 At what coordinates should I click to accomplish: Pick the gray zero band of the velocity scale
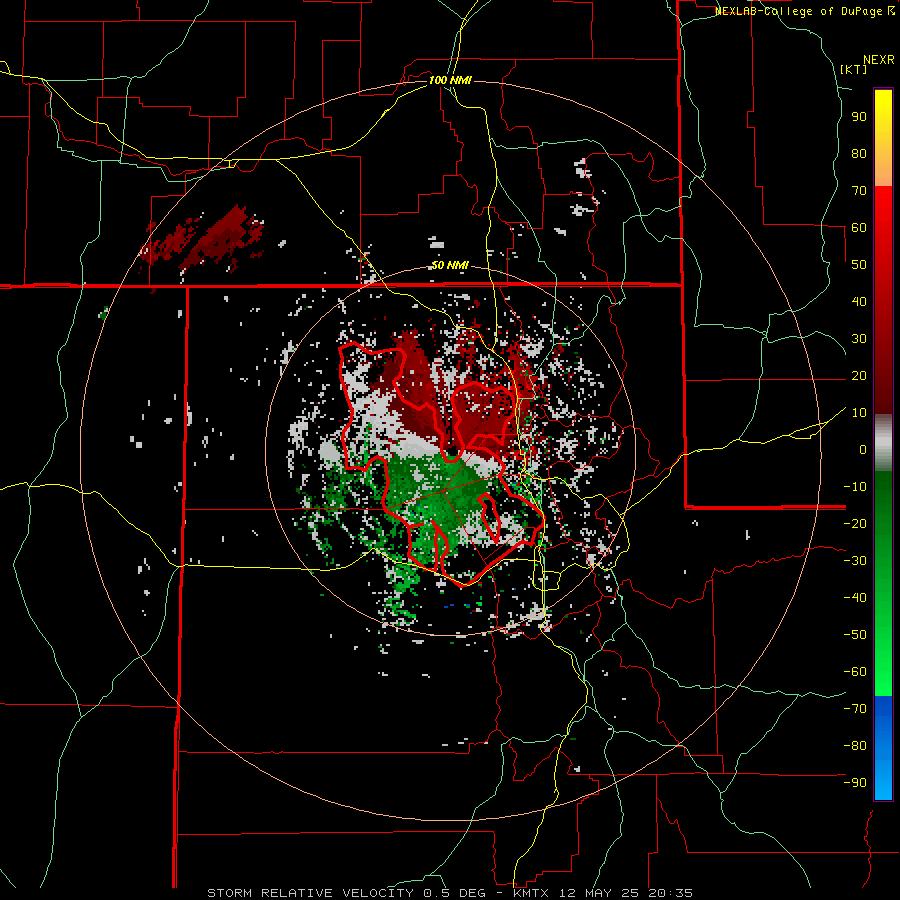[883, 443]
